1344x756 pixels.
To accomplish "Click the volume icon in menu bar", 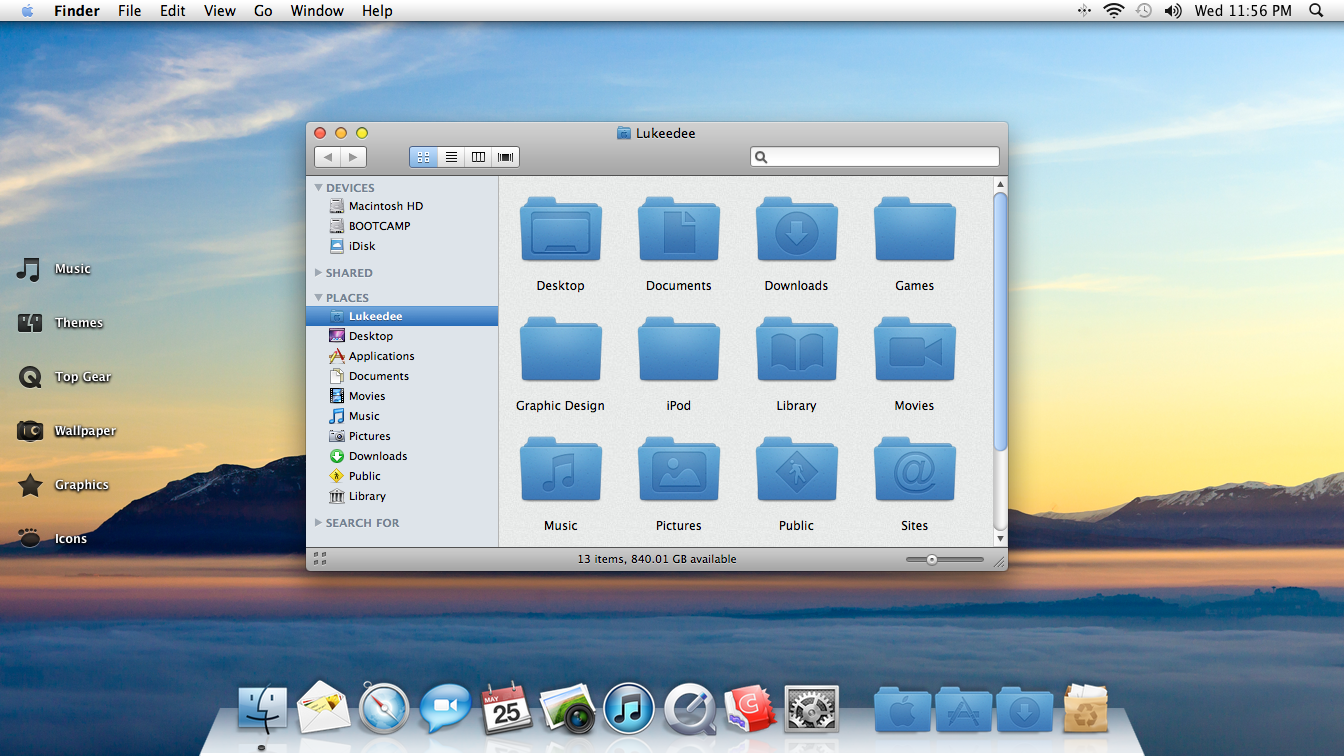I will (1173, 11).
